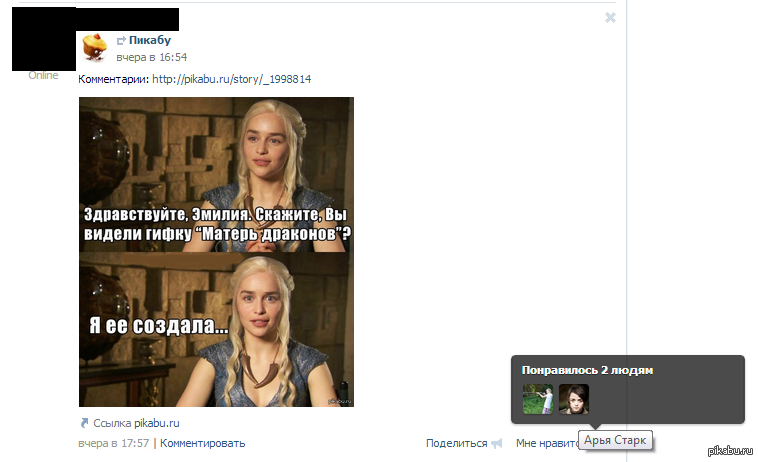The image size is (758, 462).
Task: Click the repost arrow icon beside Пикабу
Action: point(121,41)
